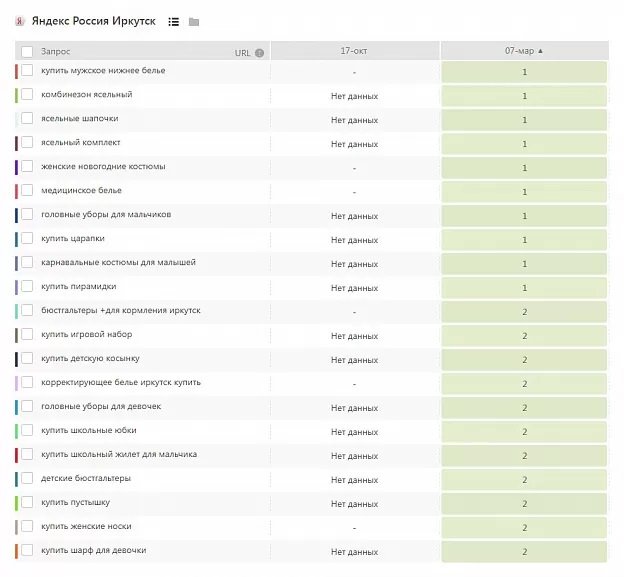Image resolution: width=624 pixels, height=577 pixels.
Task: Click the 'Нет данных' cell for 'ясельный комплект'
Action: point(354,144)
